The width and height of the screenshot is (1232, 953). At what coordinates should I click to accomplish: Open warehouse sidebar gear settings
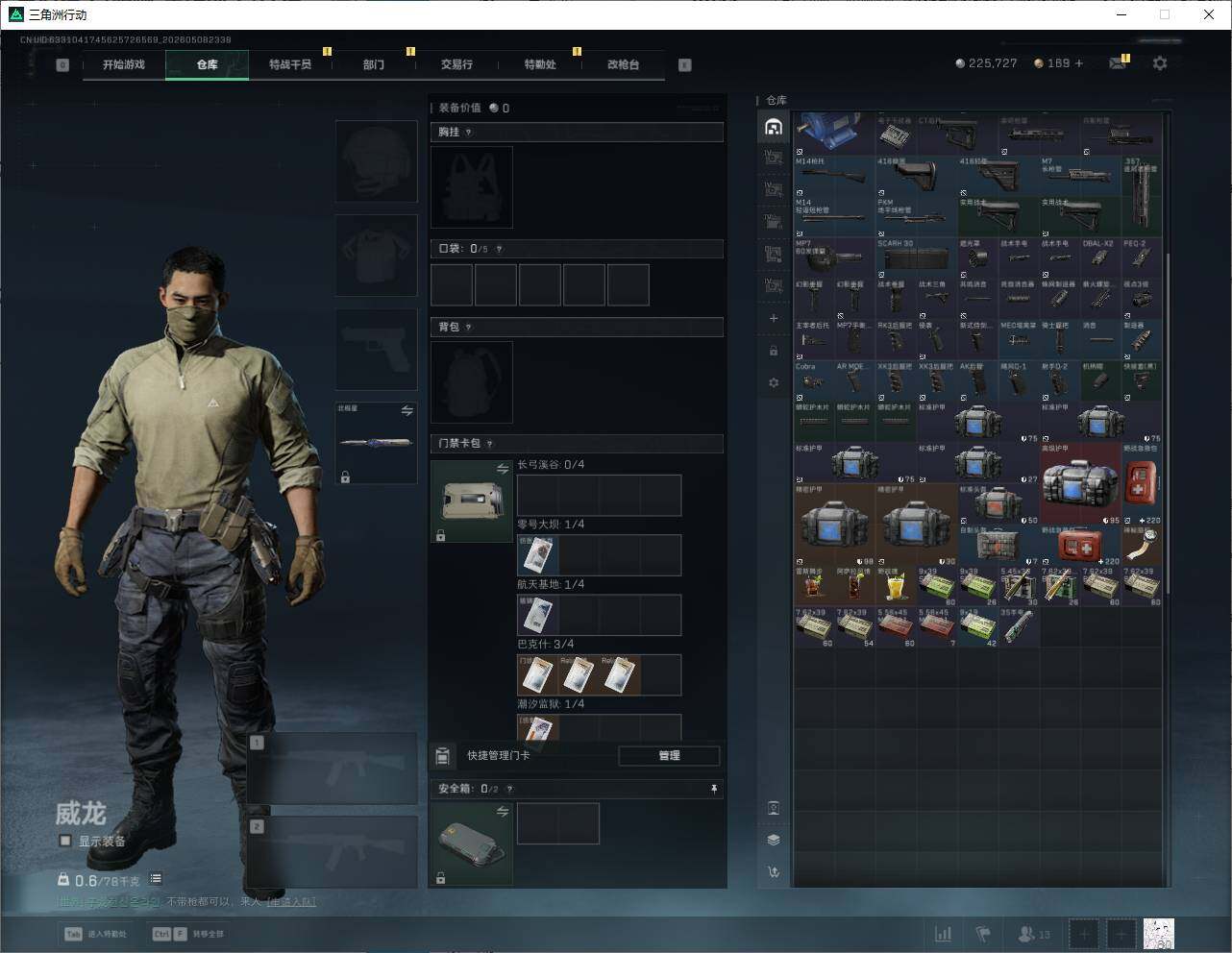pos(774,382)
